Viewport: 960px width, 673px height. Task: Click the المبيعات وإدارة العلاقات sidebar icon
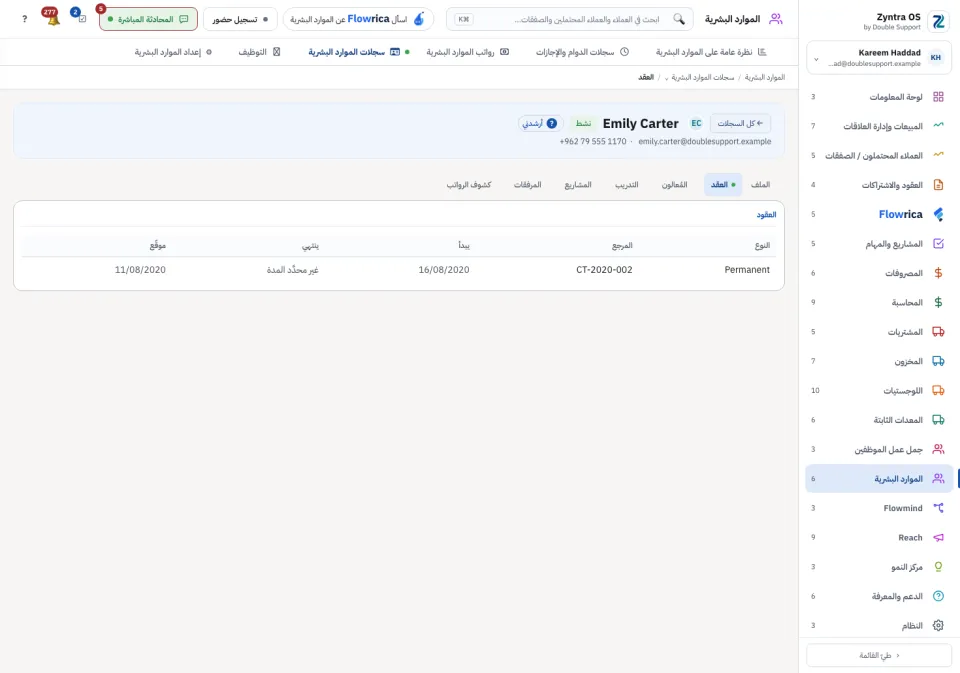pos(938,126)
